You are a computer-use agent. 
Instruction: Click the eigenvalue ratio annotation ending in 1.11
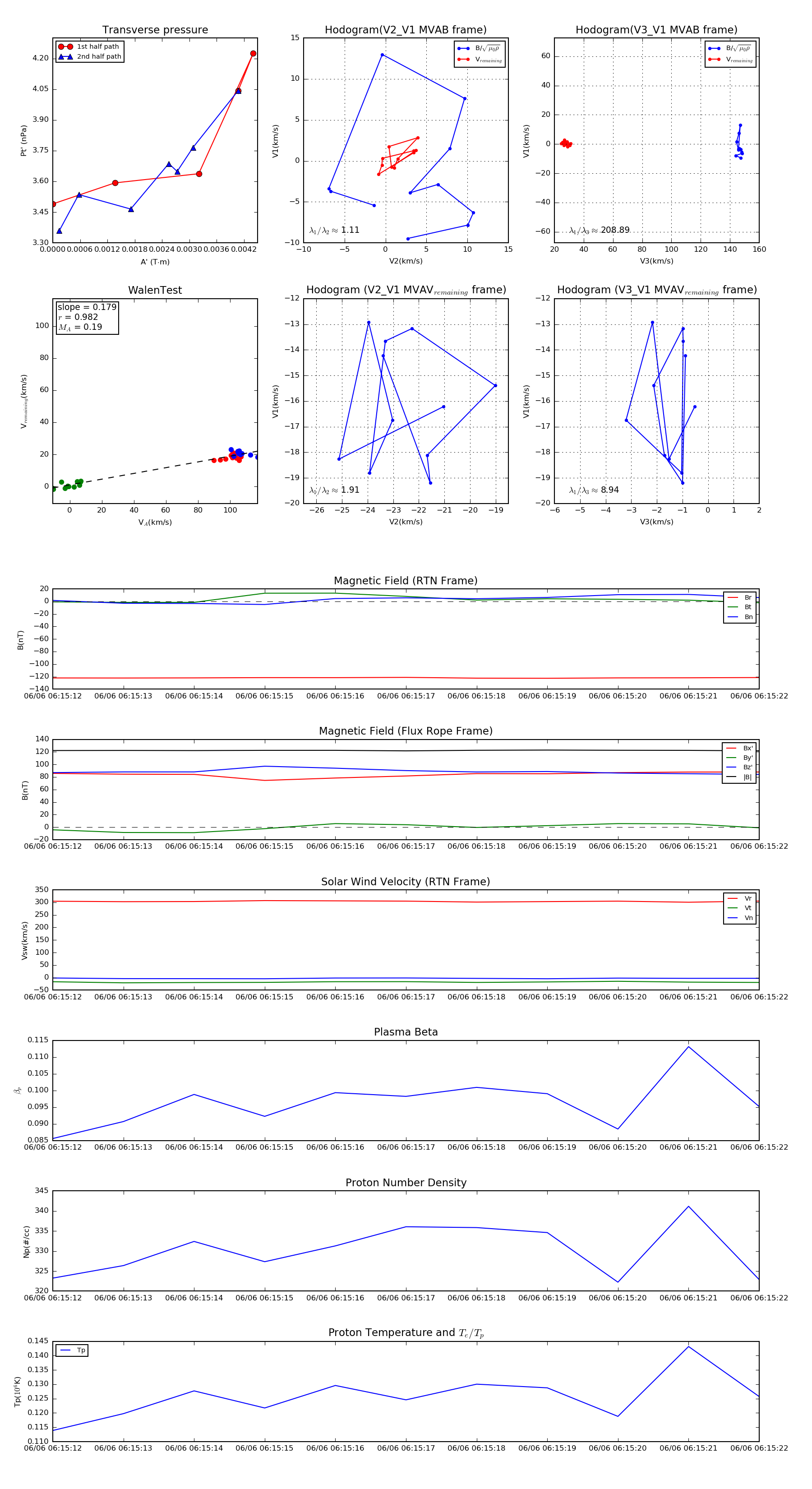334,230
